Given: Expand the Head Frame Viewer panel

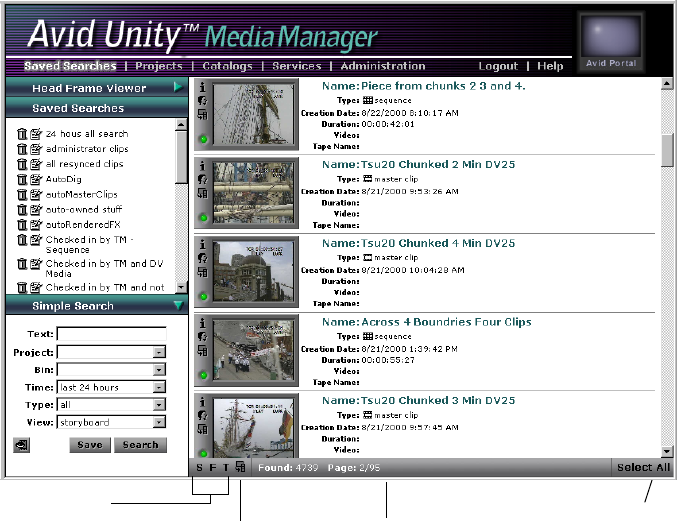Looking at the screenshot, I should click(x=178, y=87).
